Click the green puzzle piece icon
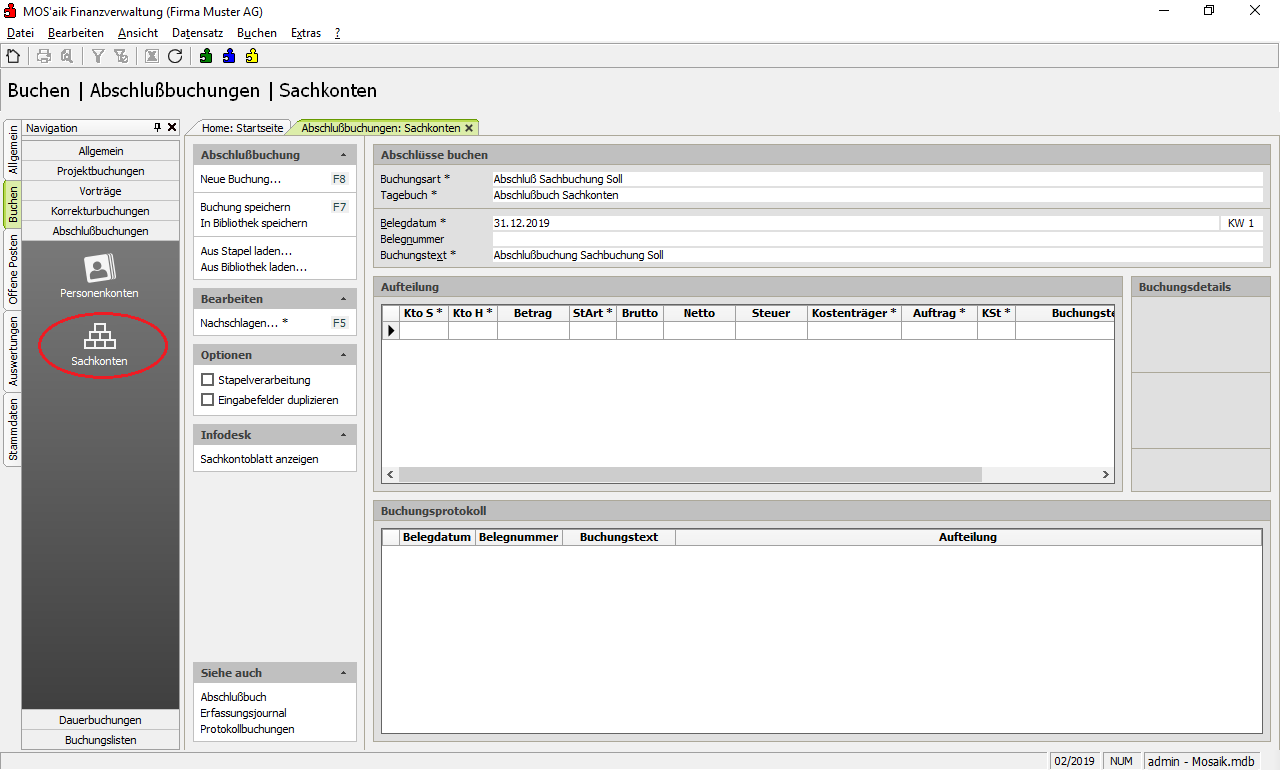 click(x=206, y=56)
